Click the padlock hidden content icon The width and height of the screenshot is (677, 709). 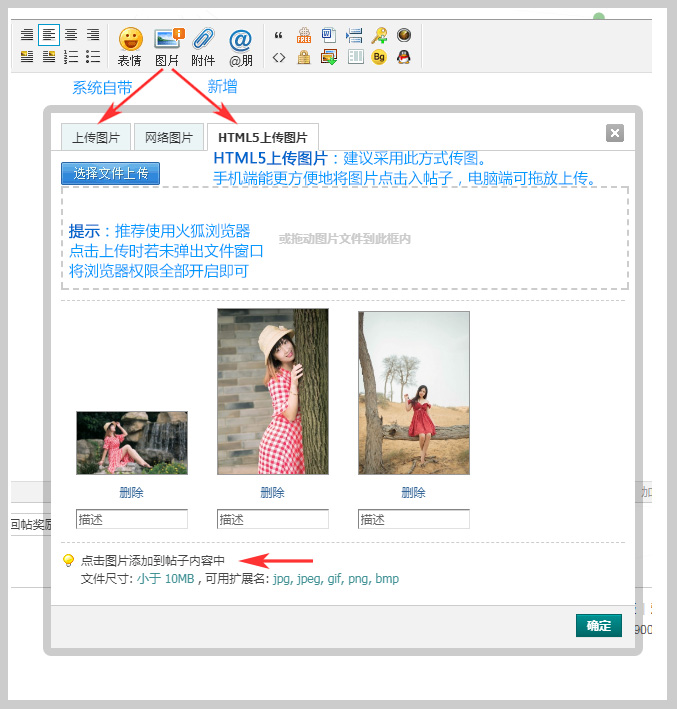click(304, 57)
